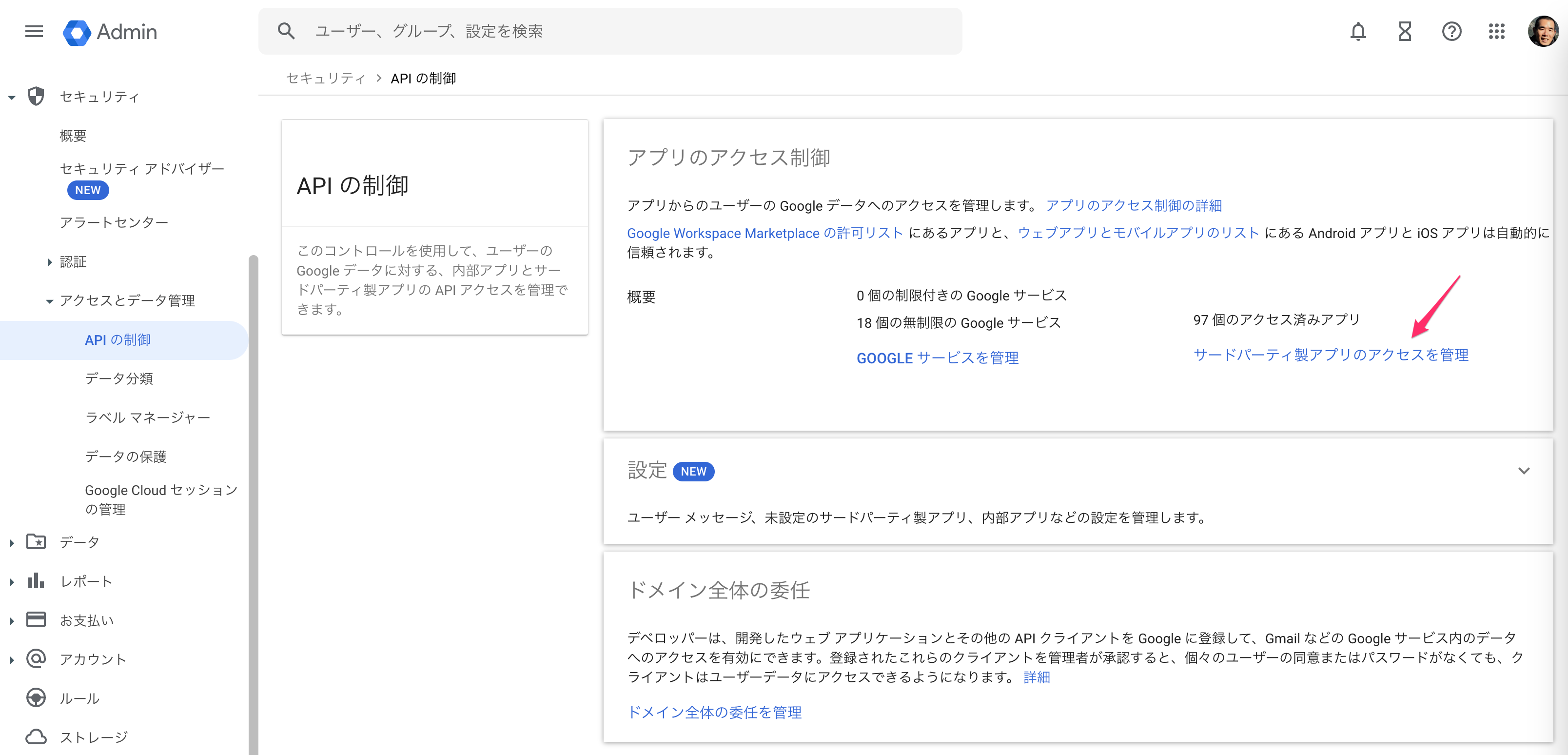Click the アカウント at-sign icon

click(36, 659)
